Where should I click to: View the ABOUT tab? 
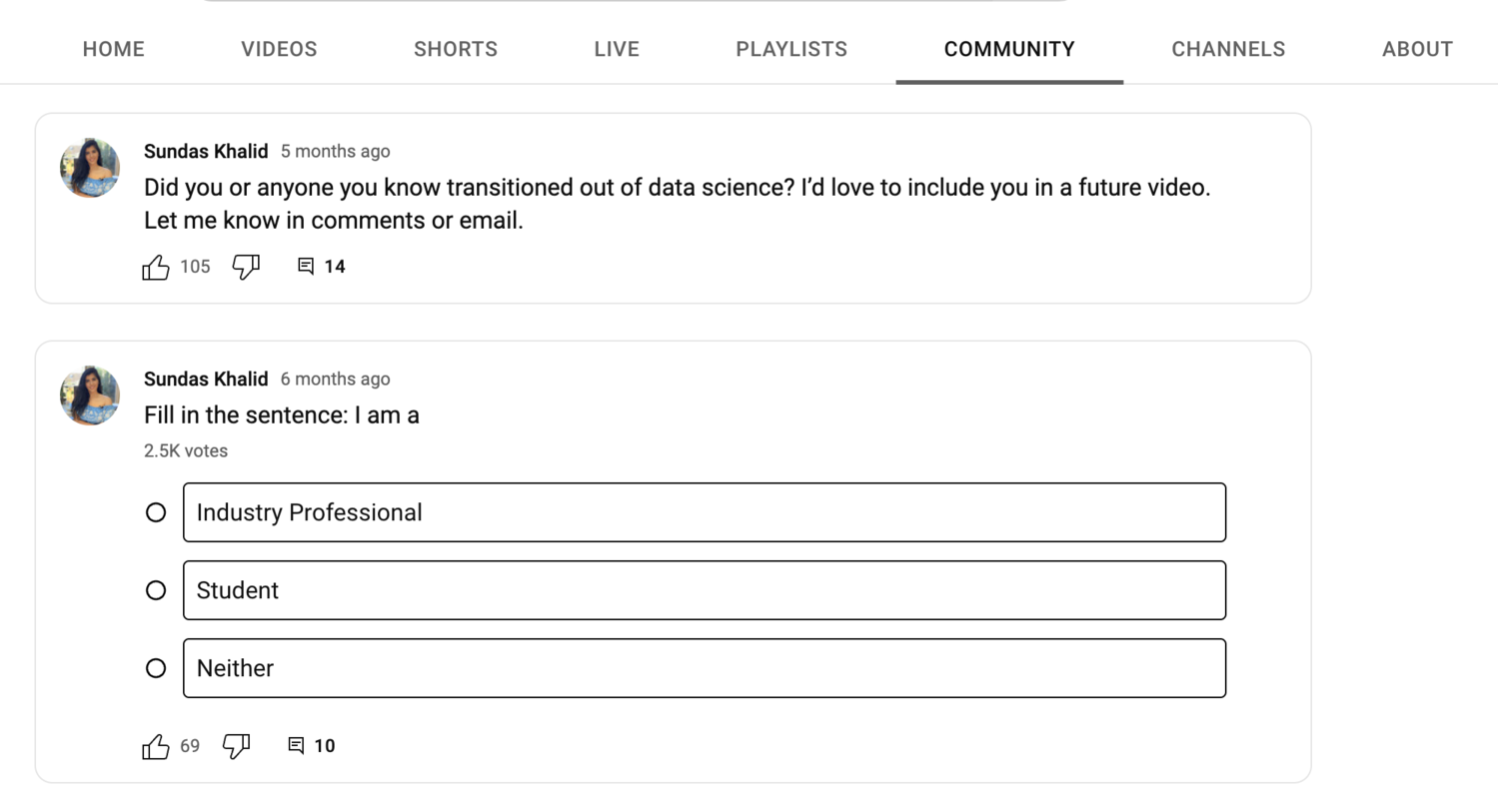1417,48
